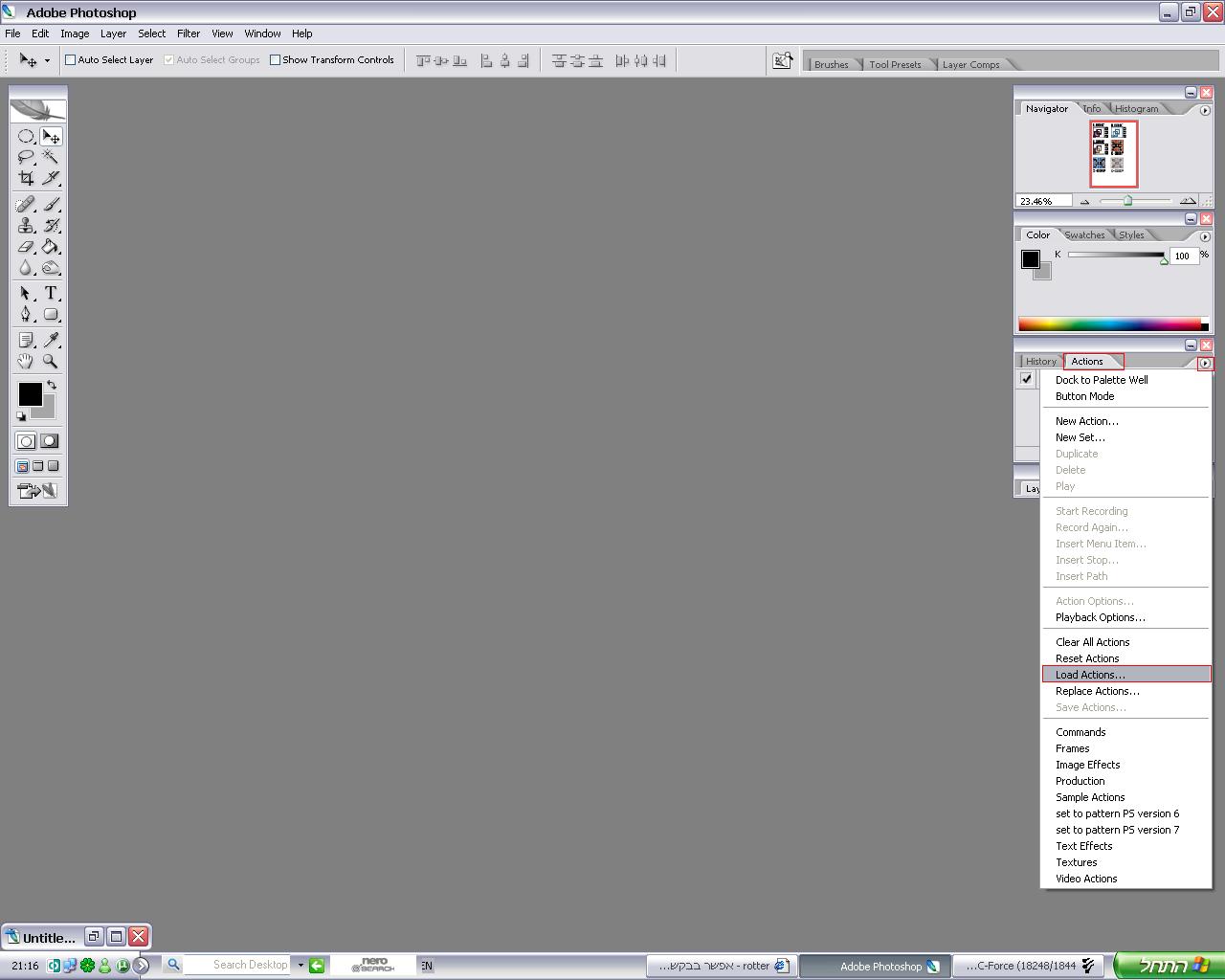This screenshot has width=1225, height=980.
Task: Select the Paint Bucket tool
Action: [51, 247]
